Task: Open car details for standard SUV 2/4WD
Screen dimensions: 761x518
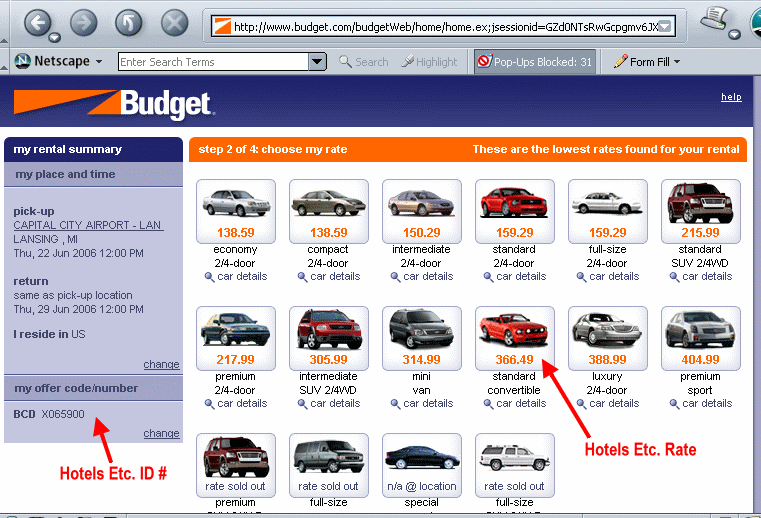Action: click(701, 277)
